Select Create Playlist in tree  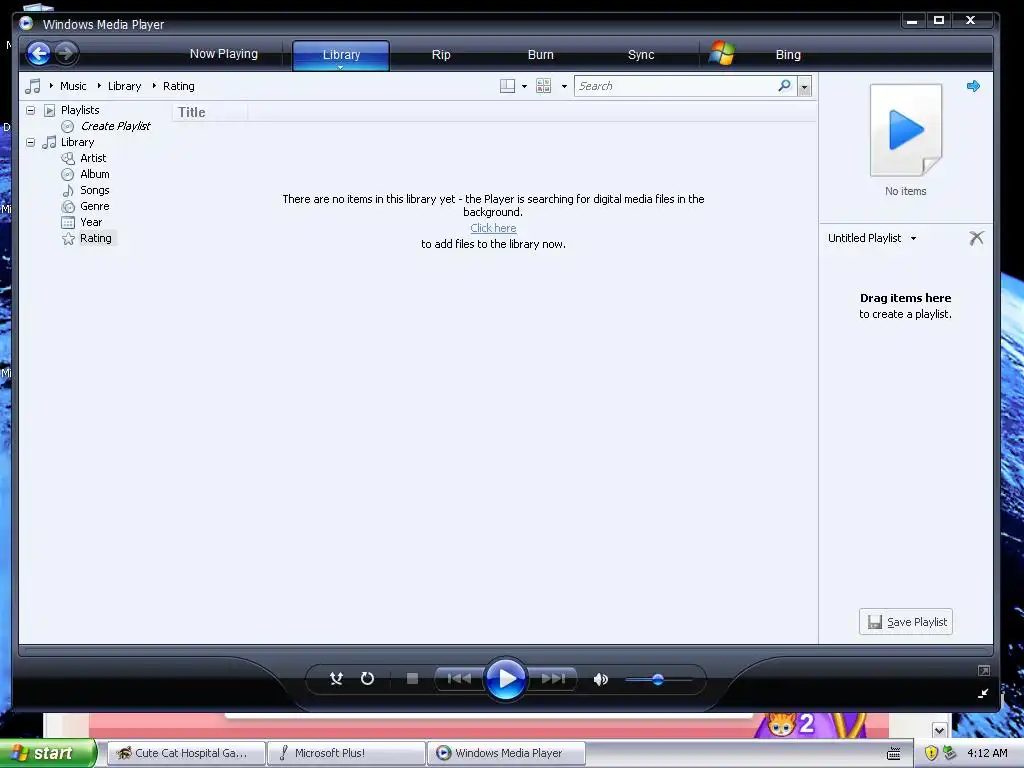point(115,126)
